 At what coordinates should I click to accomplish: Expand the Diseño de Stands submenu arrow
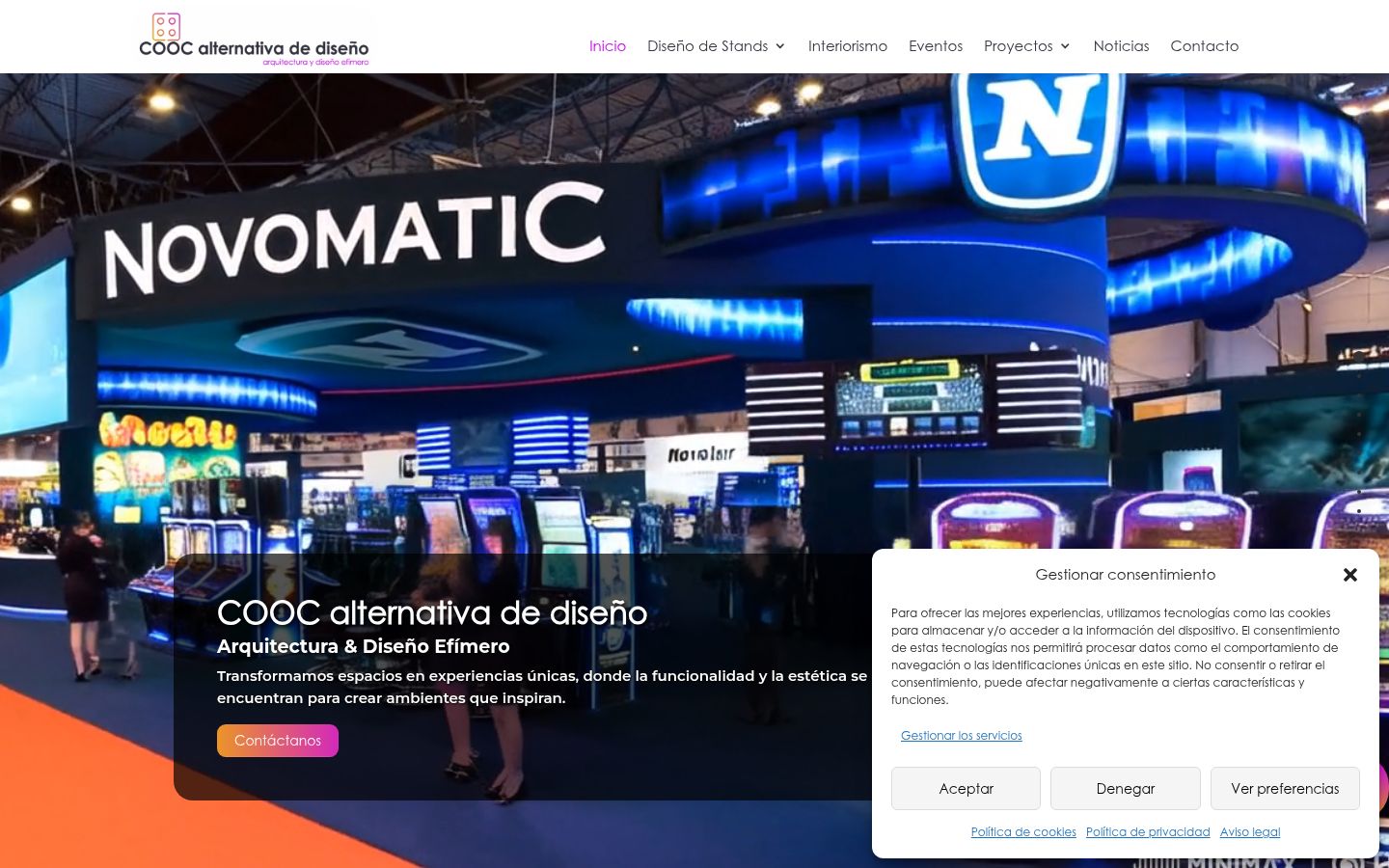[x=780, y=46]
